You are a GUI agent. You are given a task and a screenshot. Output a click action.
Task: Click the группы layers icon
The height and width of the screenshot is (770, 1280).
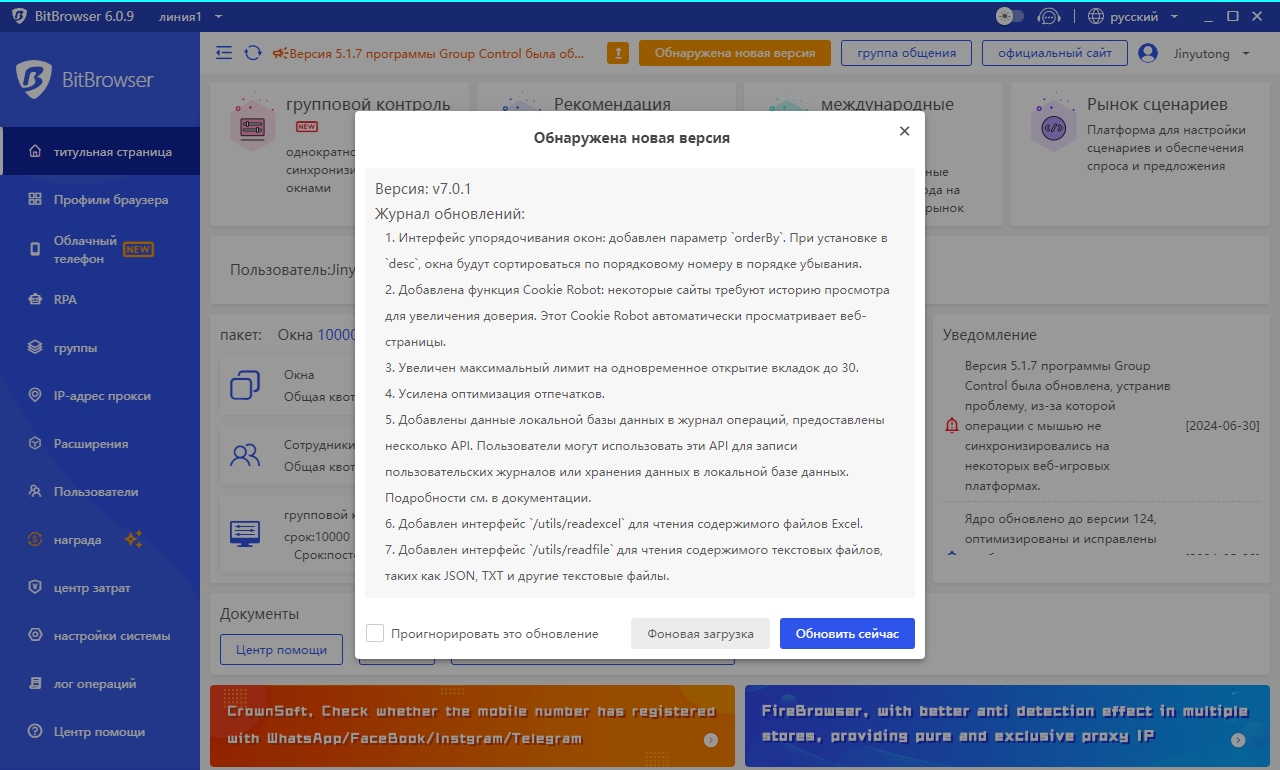(x=35, y=348)
